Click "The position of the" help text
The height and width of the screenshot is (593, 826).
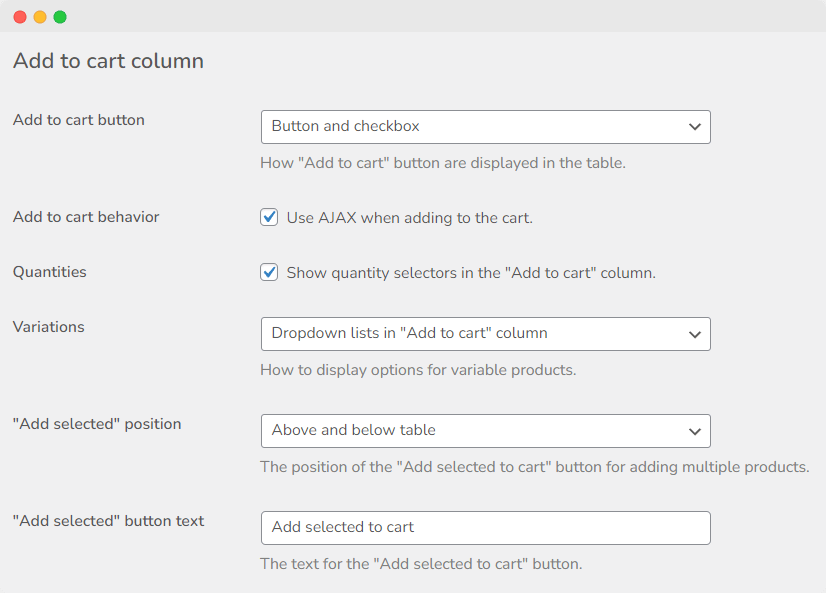(x=535, y=467)
